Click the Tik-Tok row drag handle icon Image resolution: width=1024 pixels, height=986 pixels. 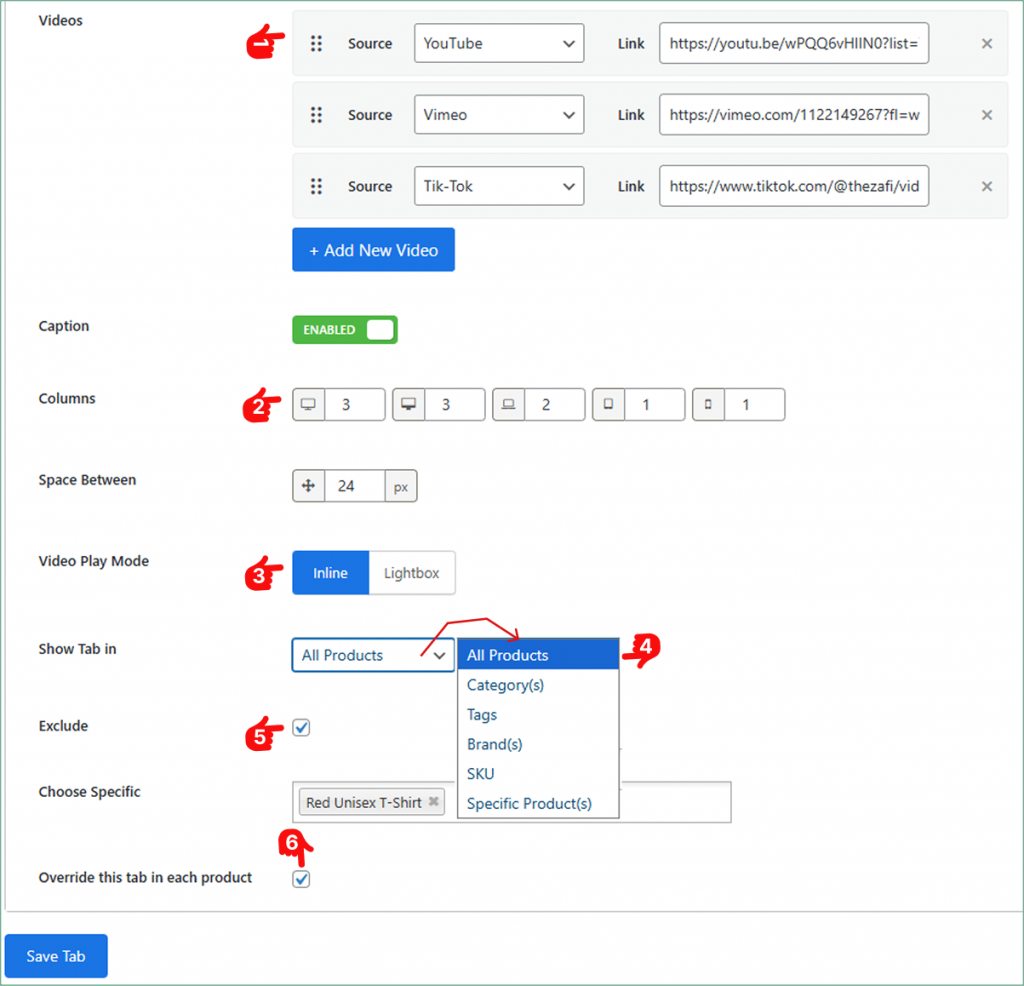pos(316,186)
